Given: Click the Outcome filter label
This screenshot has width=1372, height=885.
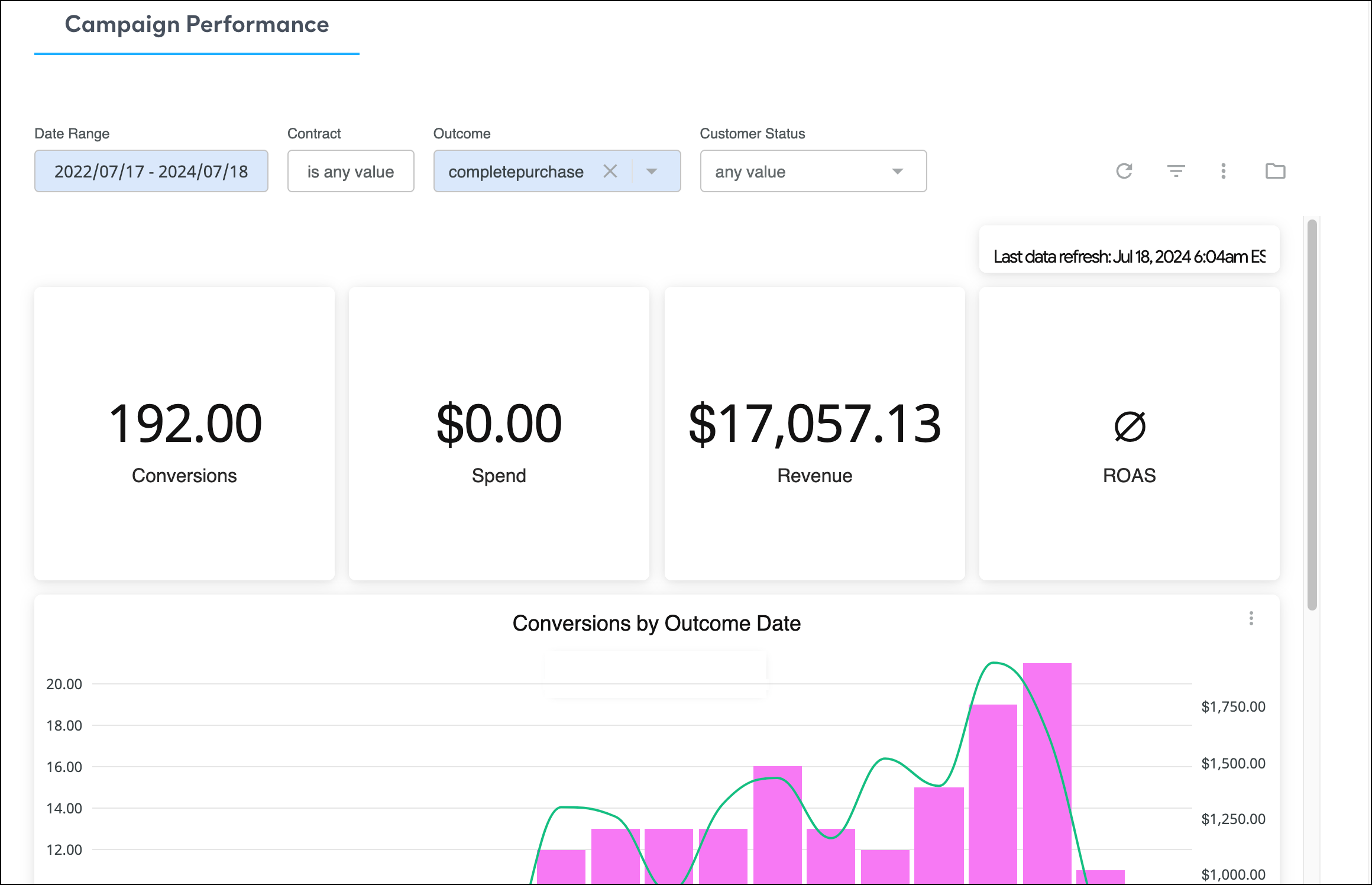Looking at the screenshot, I should (x=462, y=134).
